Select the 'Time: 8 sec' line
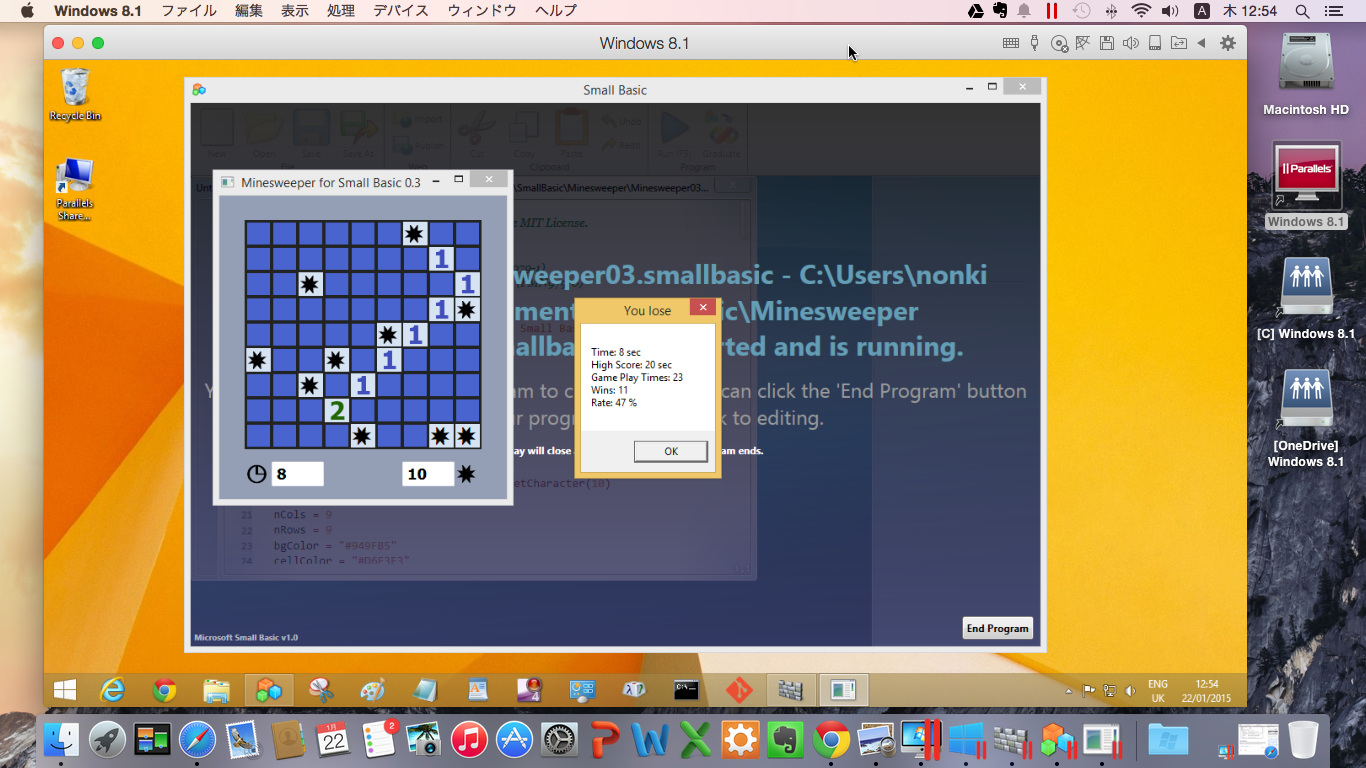Viewport: 1366px width, 768px height. [x=616, y=352]
